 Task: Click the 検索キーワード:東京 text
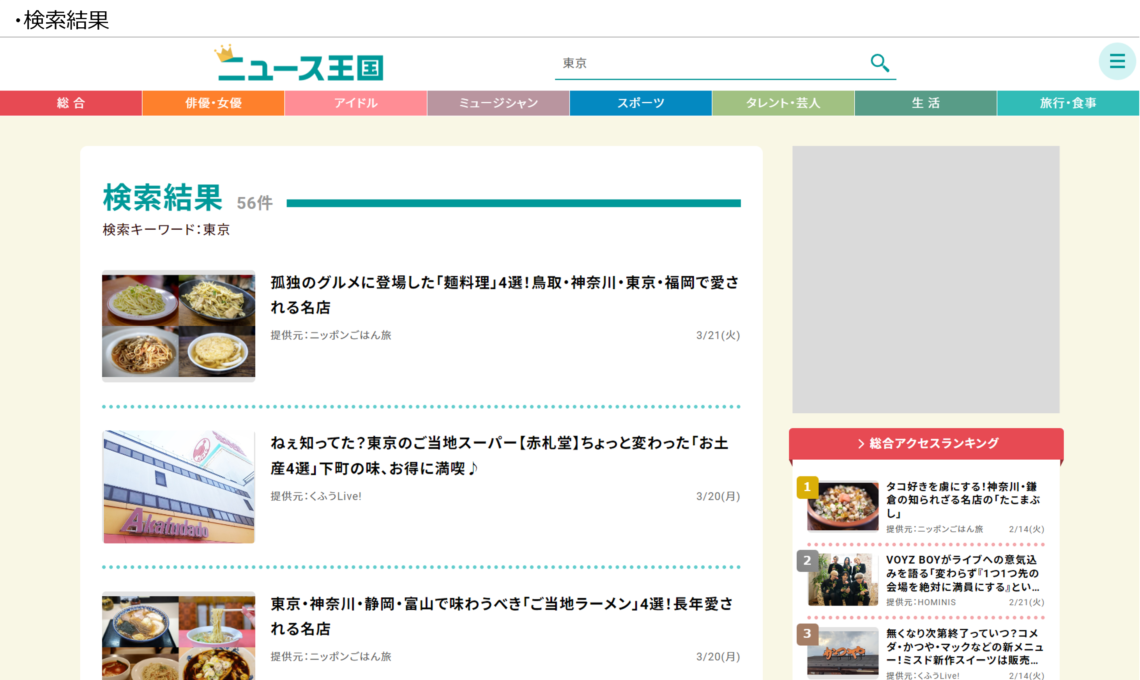tap(166, 230)
